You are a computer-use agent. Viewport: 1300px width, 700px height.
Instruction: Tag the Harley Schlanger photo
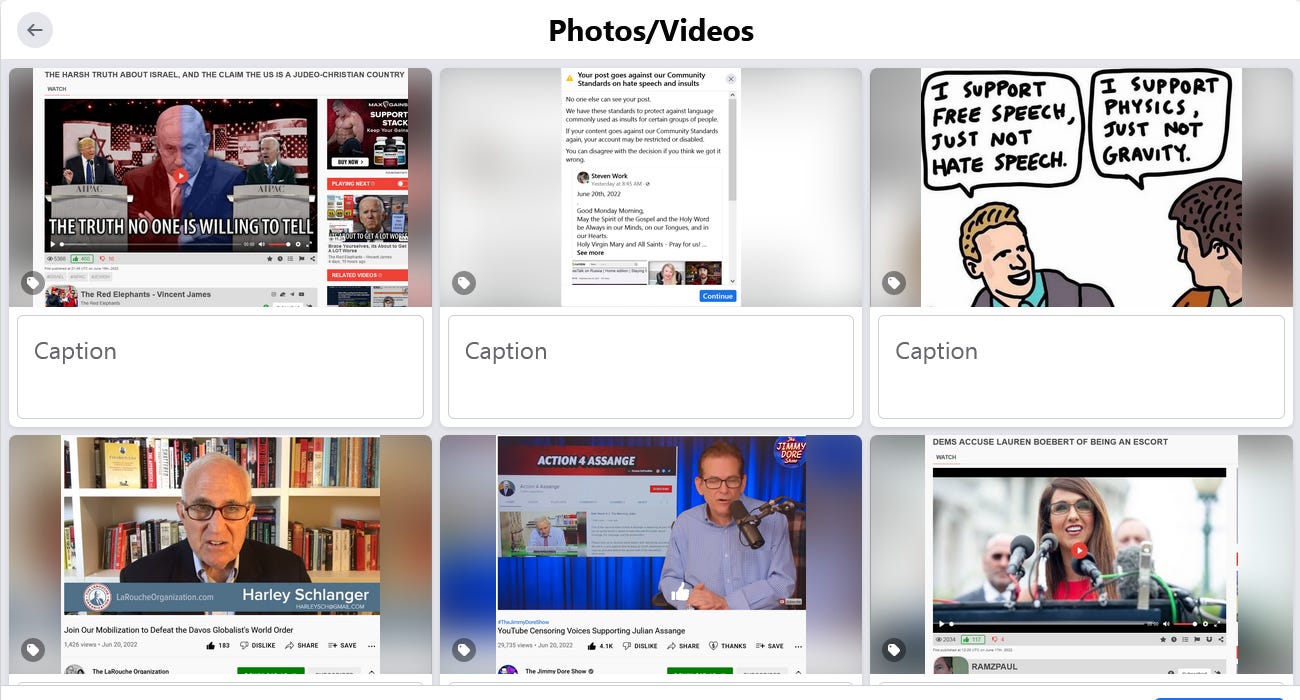pos(33,650)
